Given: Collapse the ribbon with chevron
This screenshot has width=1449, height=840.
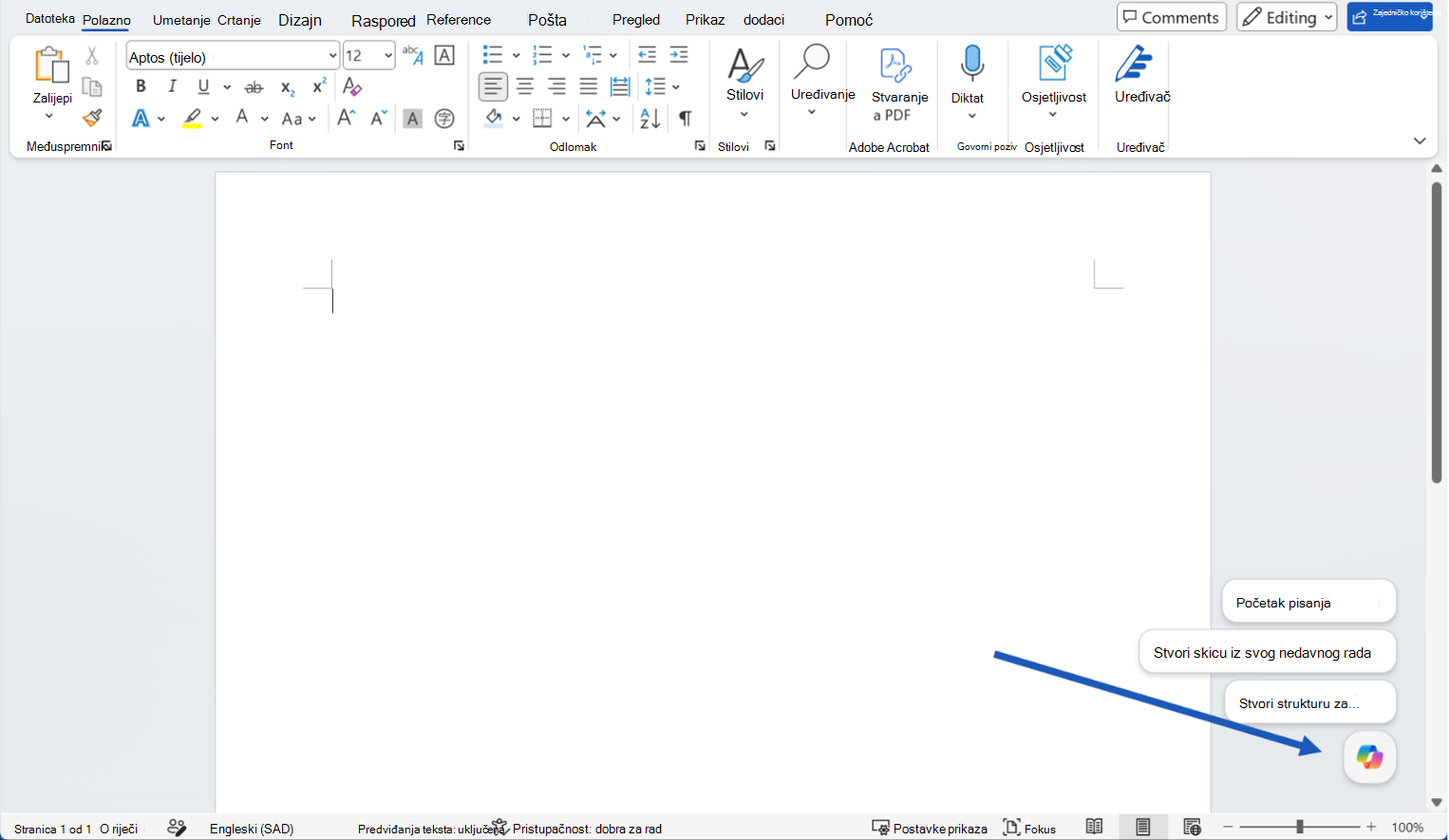Looking at the screenshot, I should pos(1420,141).
